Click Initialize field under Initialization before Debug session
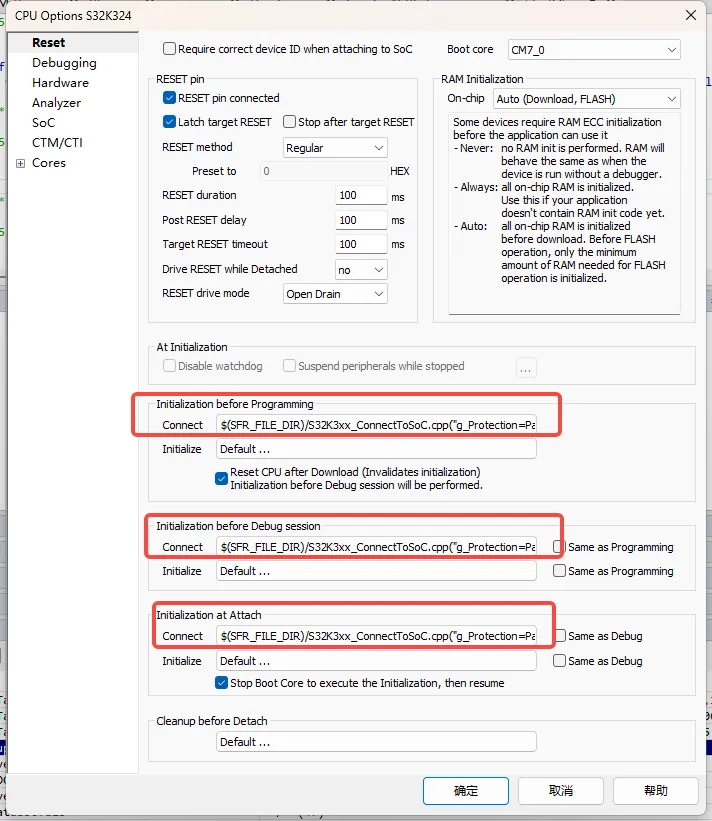The height and width of the screenshot is (821, 712). (x=376, y=571)
